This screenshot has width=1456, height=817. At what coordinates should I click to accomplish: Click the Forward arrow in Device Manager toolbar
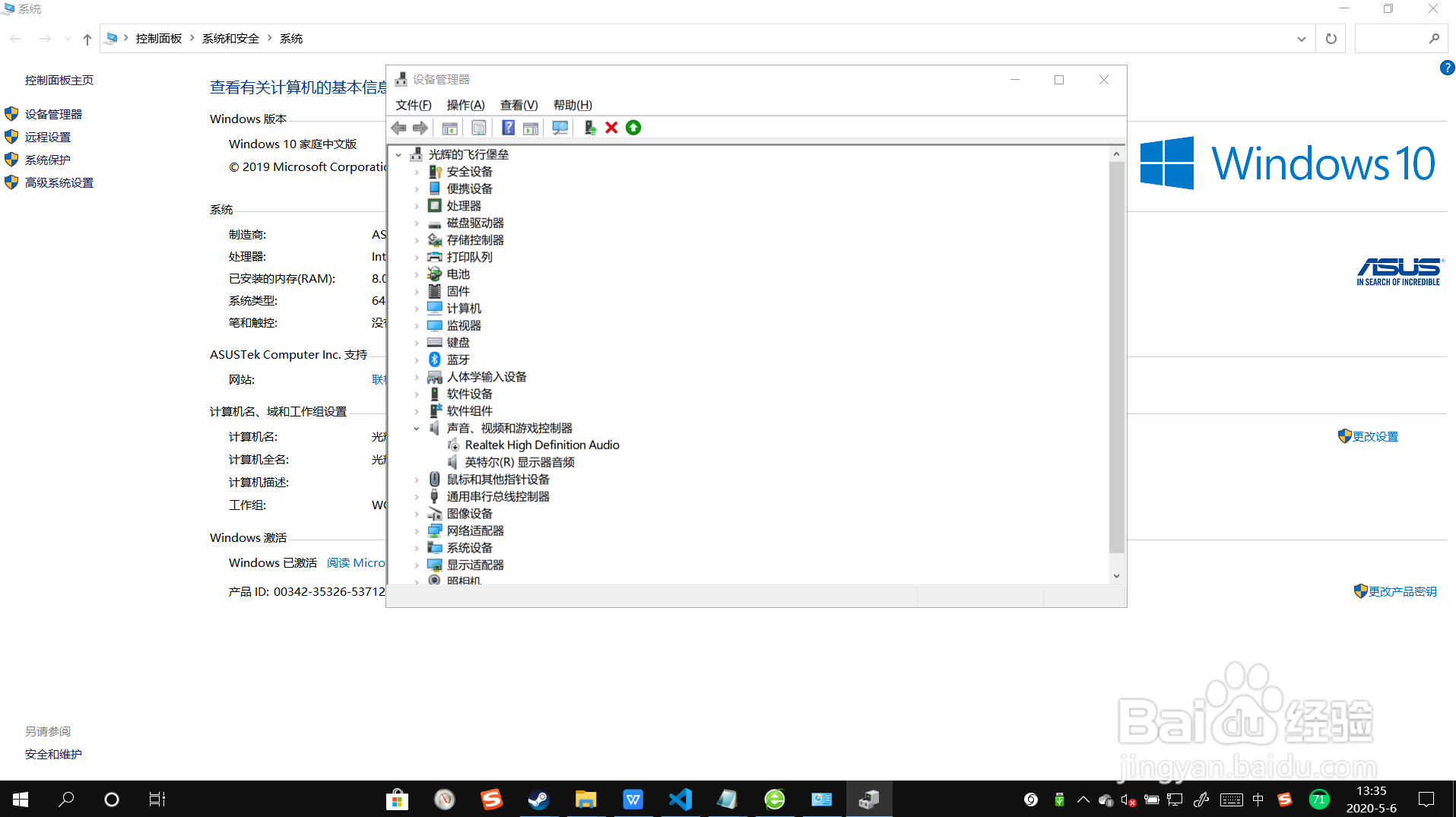420,128
